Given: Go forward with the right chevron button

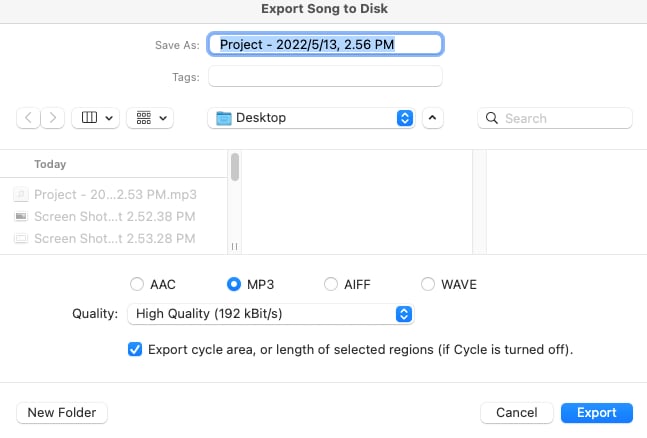Looking at the screenshot, I should click(52, 118).
